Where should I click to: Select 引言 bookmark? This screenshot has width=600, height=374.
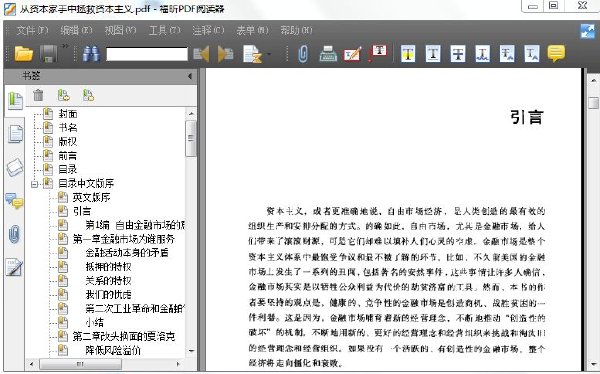82,211
